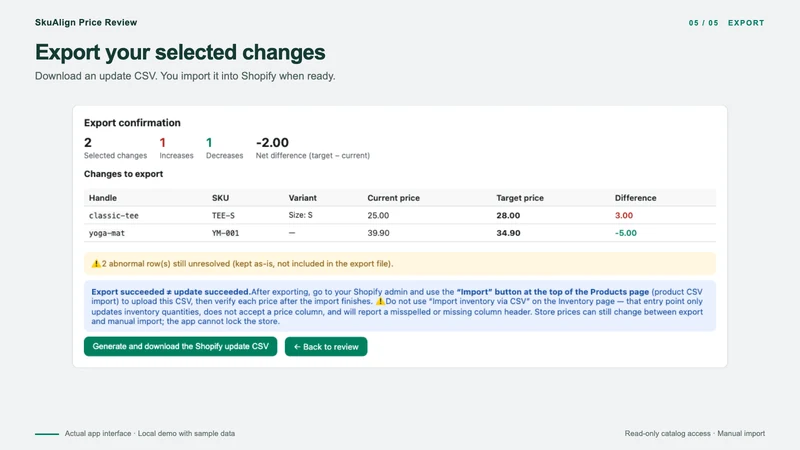The height and width of the screenshot is (450, 800).
Task: Click target price '34.90'
Action: click(x=508, y=233)
